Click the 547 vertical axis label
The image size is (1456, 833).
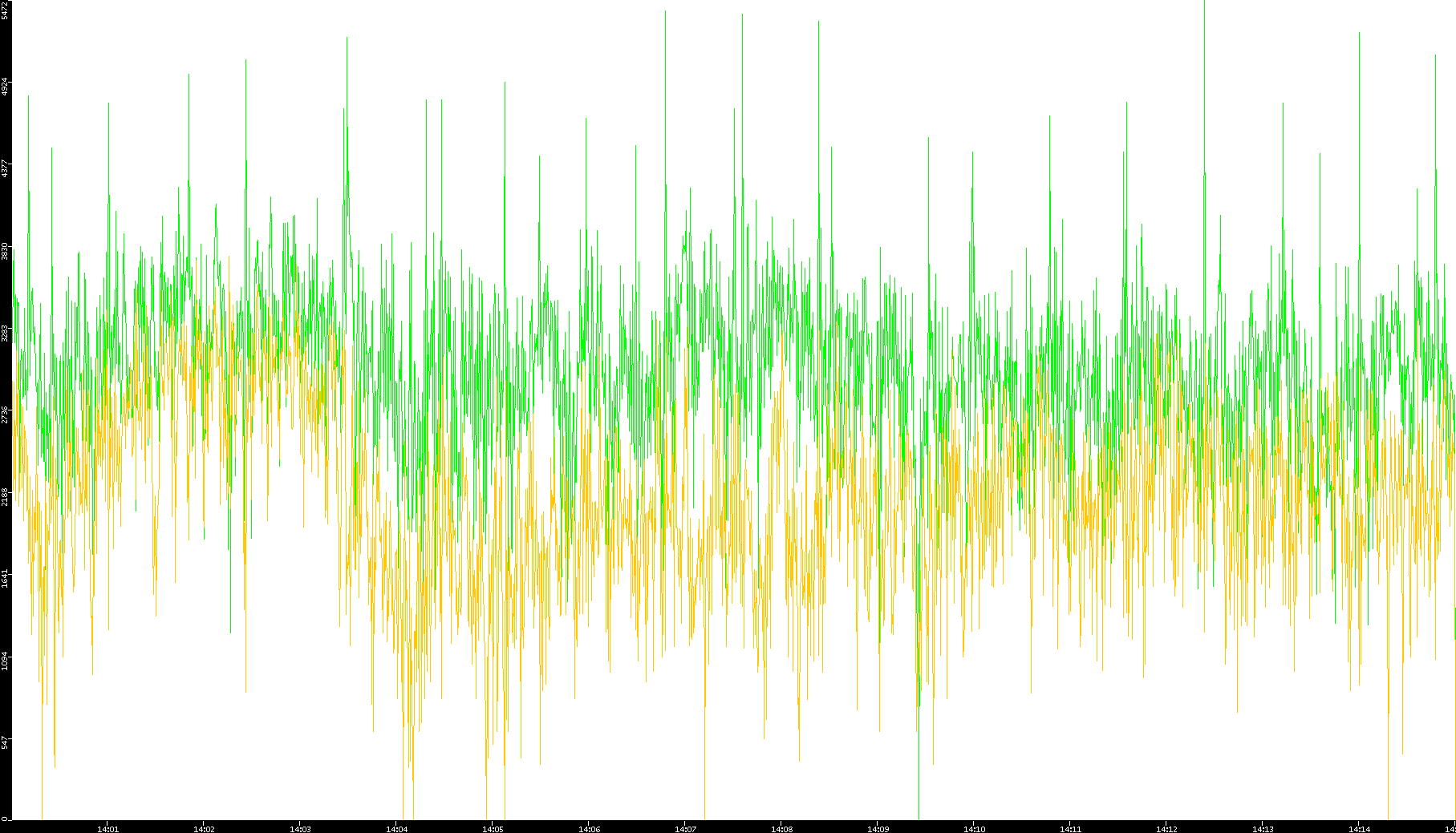point(6,743)
